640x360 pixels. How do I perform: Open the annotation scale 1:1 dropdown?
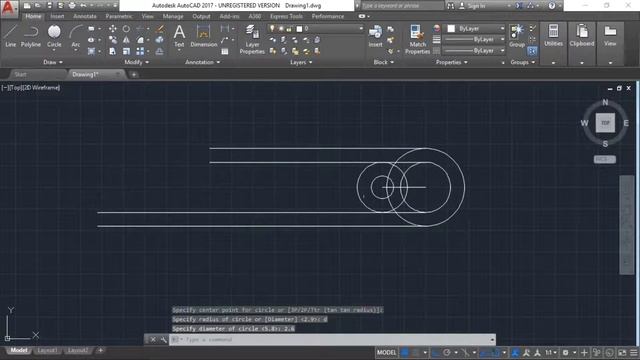coord(551,352)
